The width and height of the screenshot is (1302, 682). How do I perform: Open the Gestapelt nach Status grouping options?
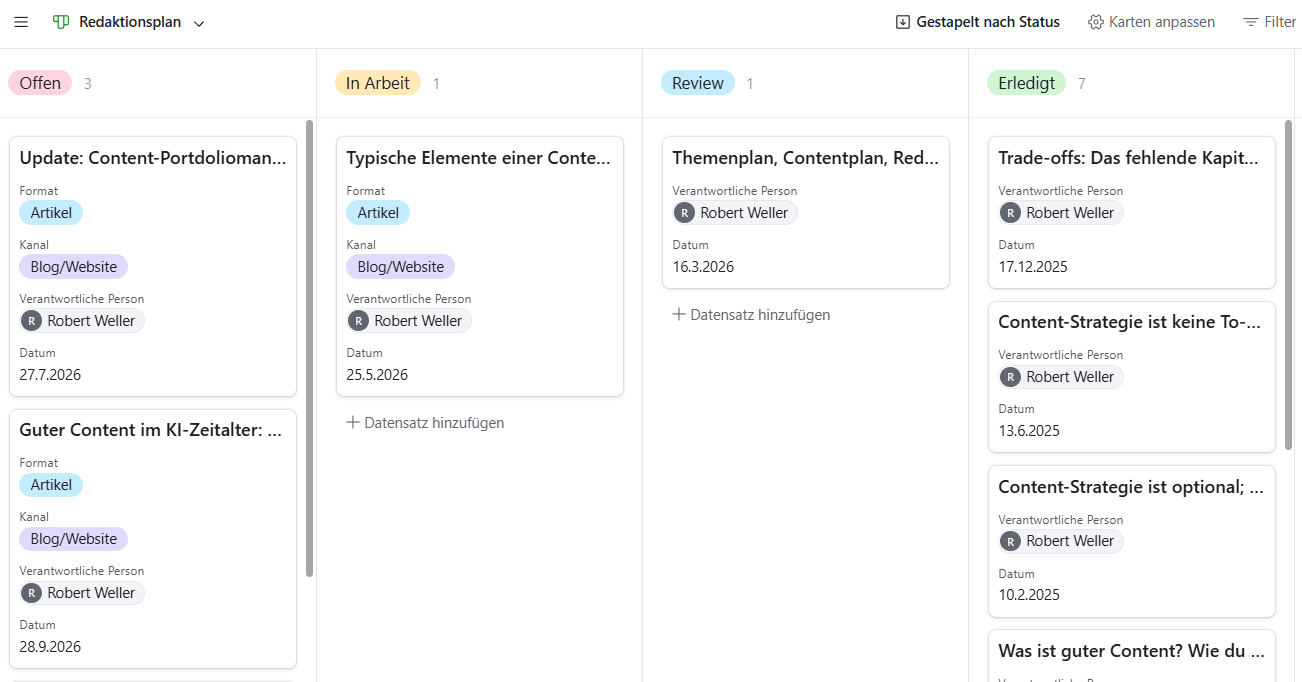(x=977, y=21)
